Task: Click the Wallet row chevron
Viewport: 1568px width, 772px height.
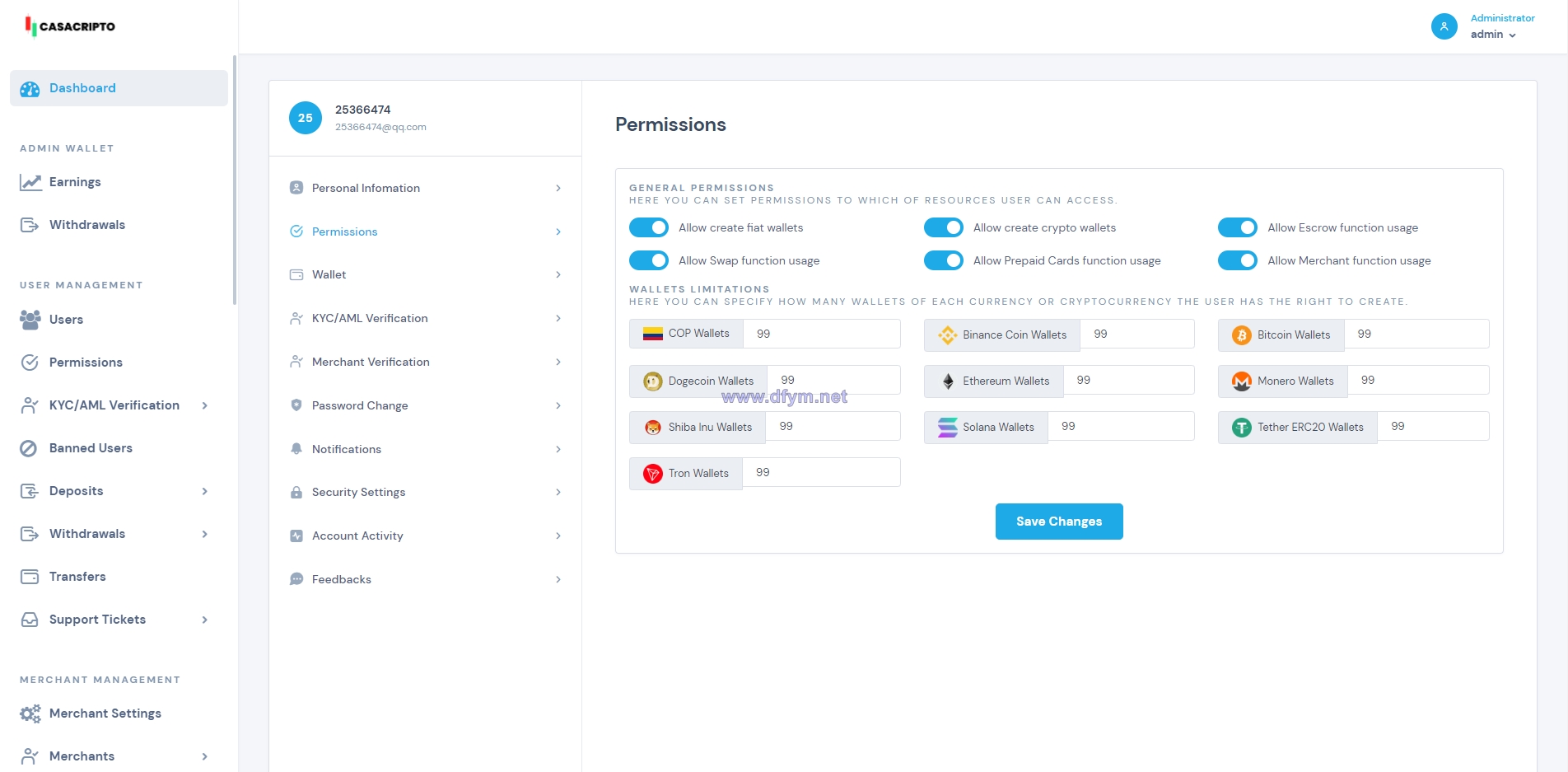Action: pos(558,274)
